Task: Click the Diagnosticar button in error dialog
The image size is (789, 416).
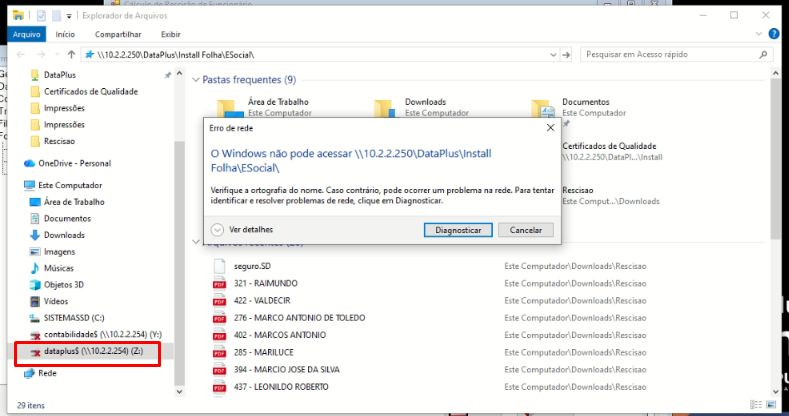Action: pyautogui.click(x=458, y=230)
